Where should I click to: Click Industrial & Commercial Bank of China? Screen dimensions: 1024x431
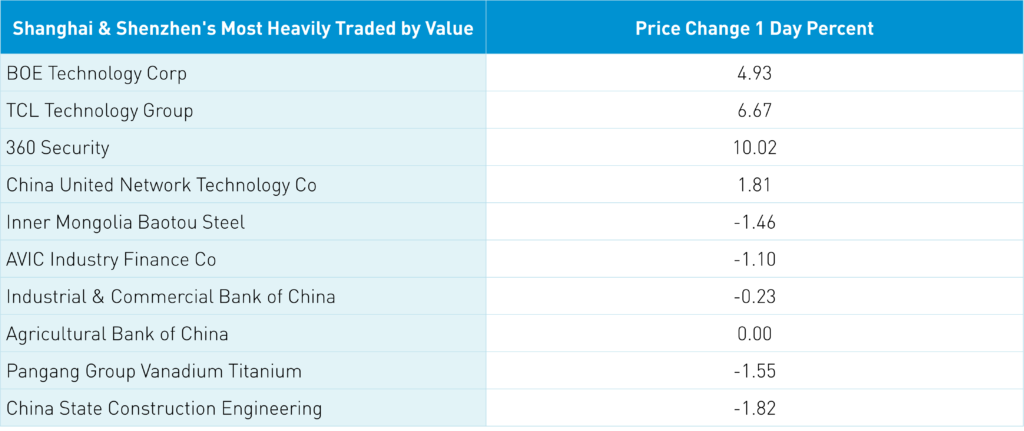point(170,297)
